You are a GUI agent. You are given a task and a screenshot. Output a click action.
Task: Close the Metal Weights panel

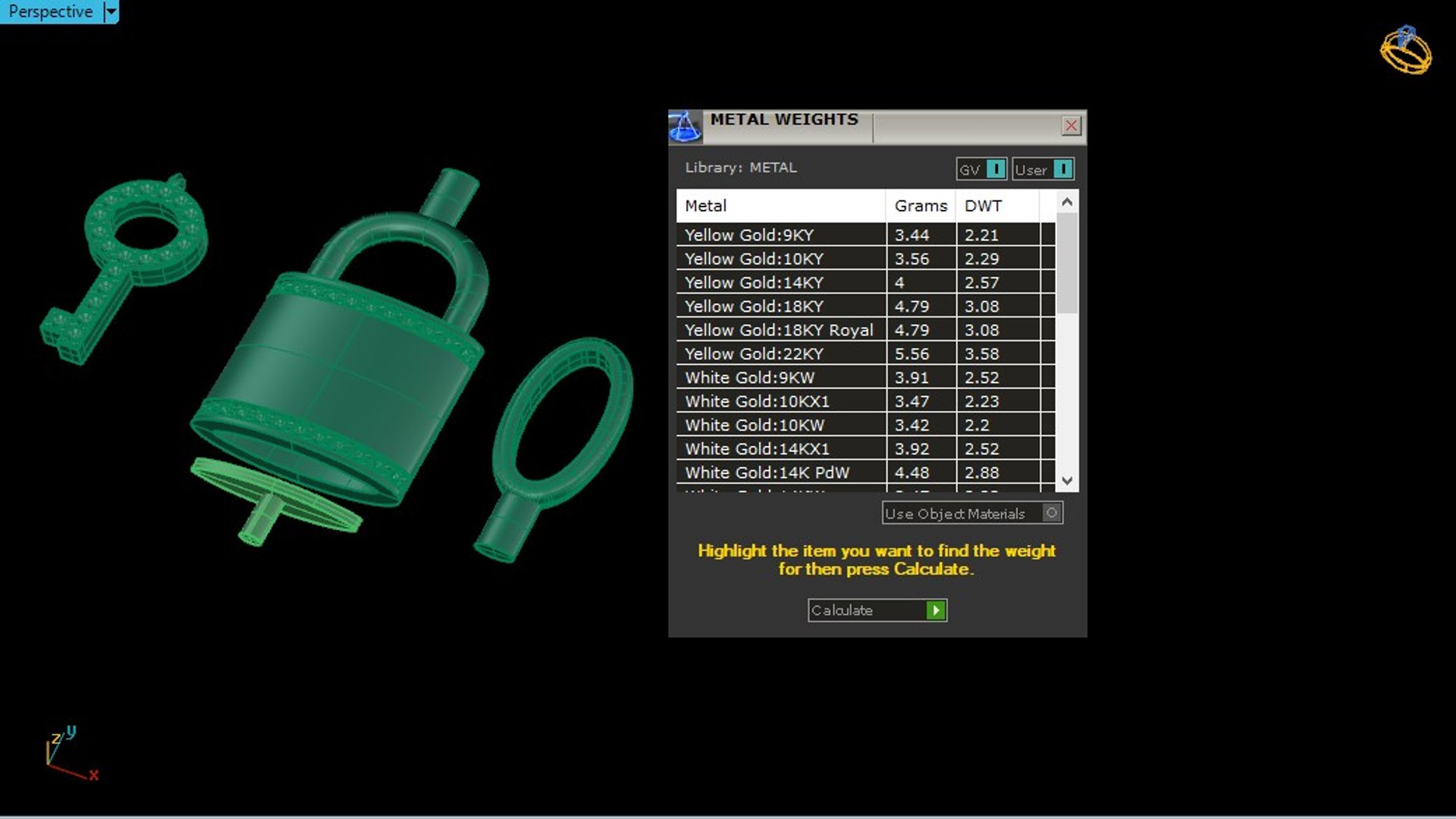click(1071, 126)
